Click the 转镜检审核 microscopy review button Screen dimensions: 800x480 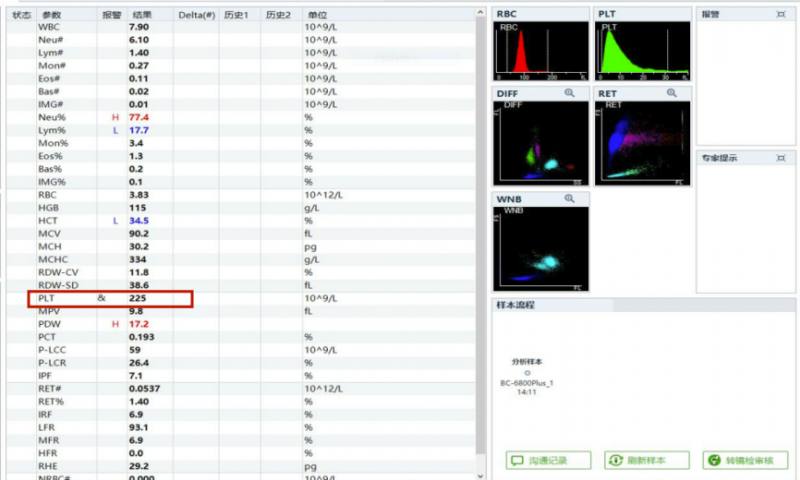point(745,460)
